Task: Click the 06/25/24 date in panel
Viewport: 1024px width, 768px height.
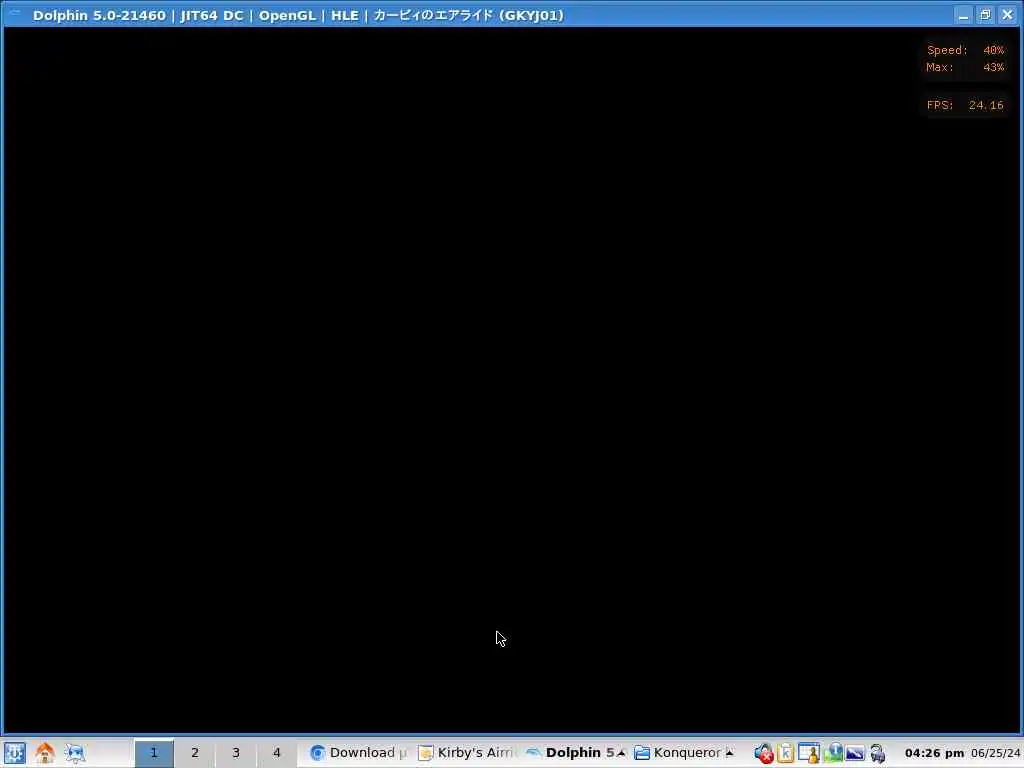Action: point(995,753)
